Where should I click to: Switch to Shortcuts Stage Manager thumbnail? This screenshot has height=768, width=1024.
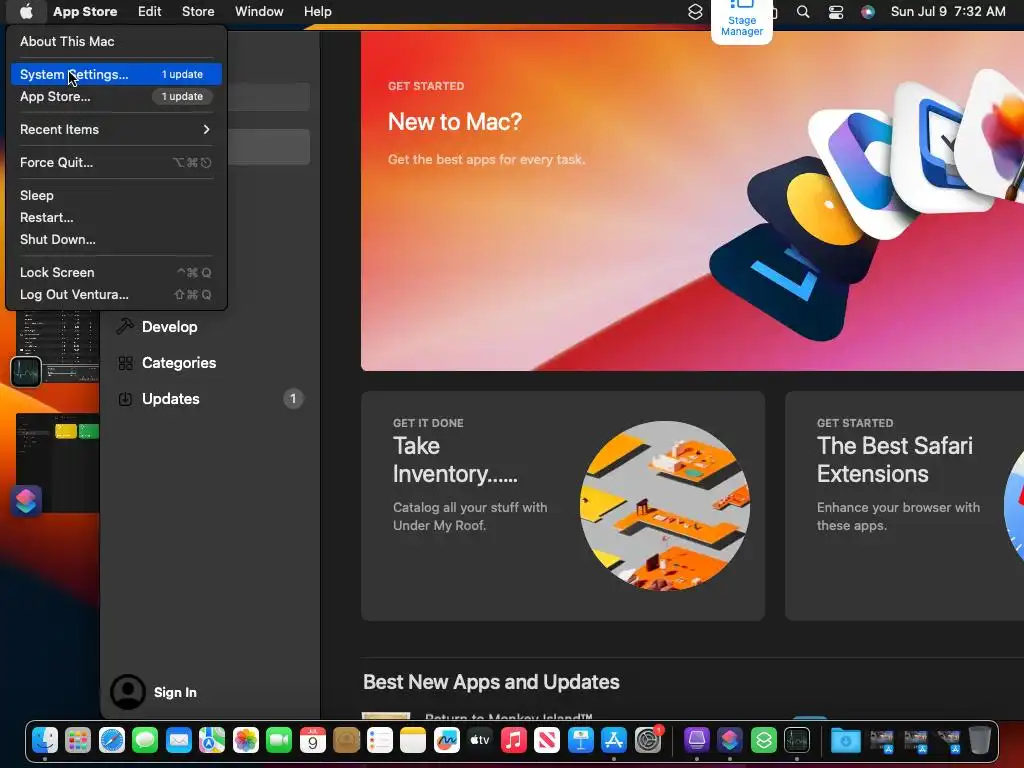57,464
